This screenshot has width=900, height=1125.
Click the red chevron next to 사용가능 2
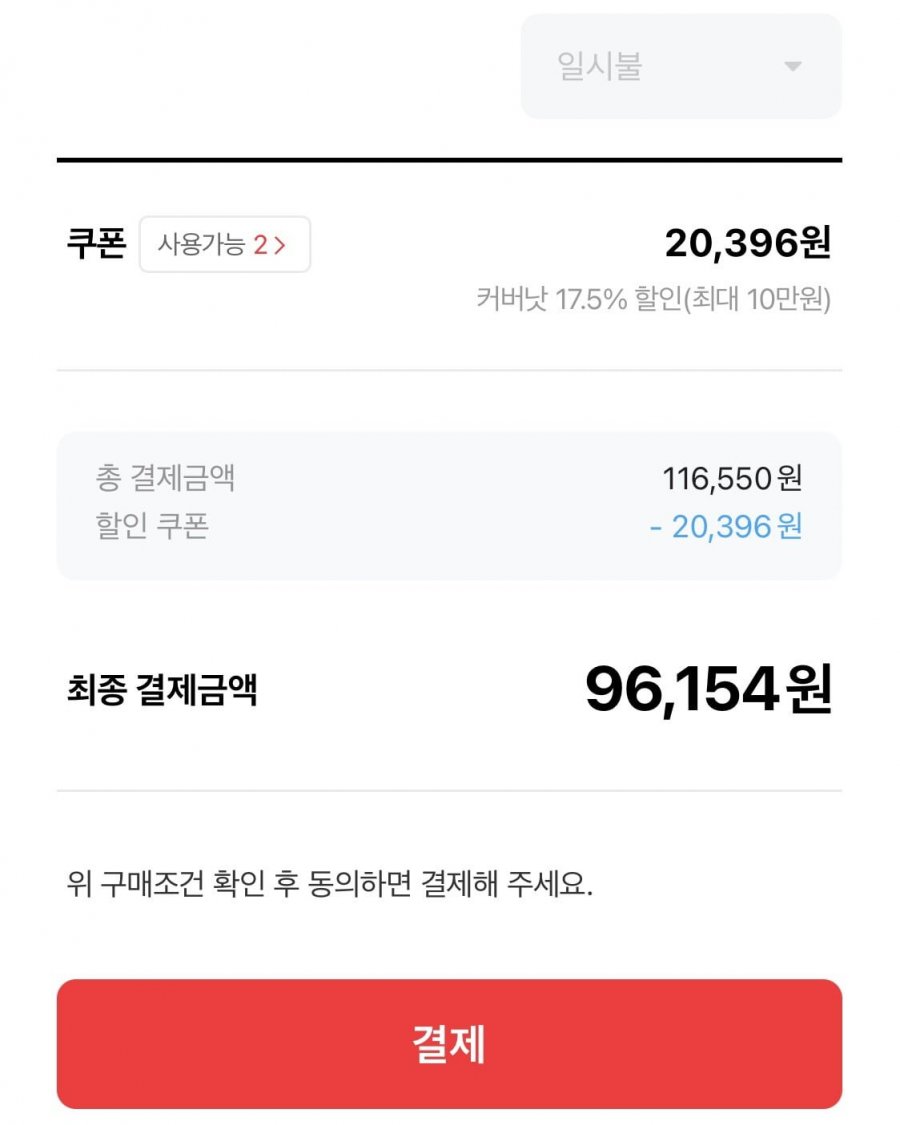pyautogui.click(x=280, y=245)
